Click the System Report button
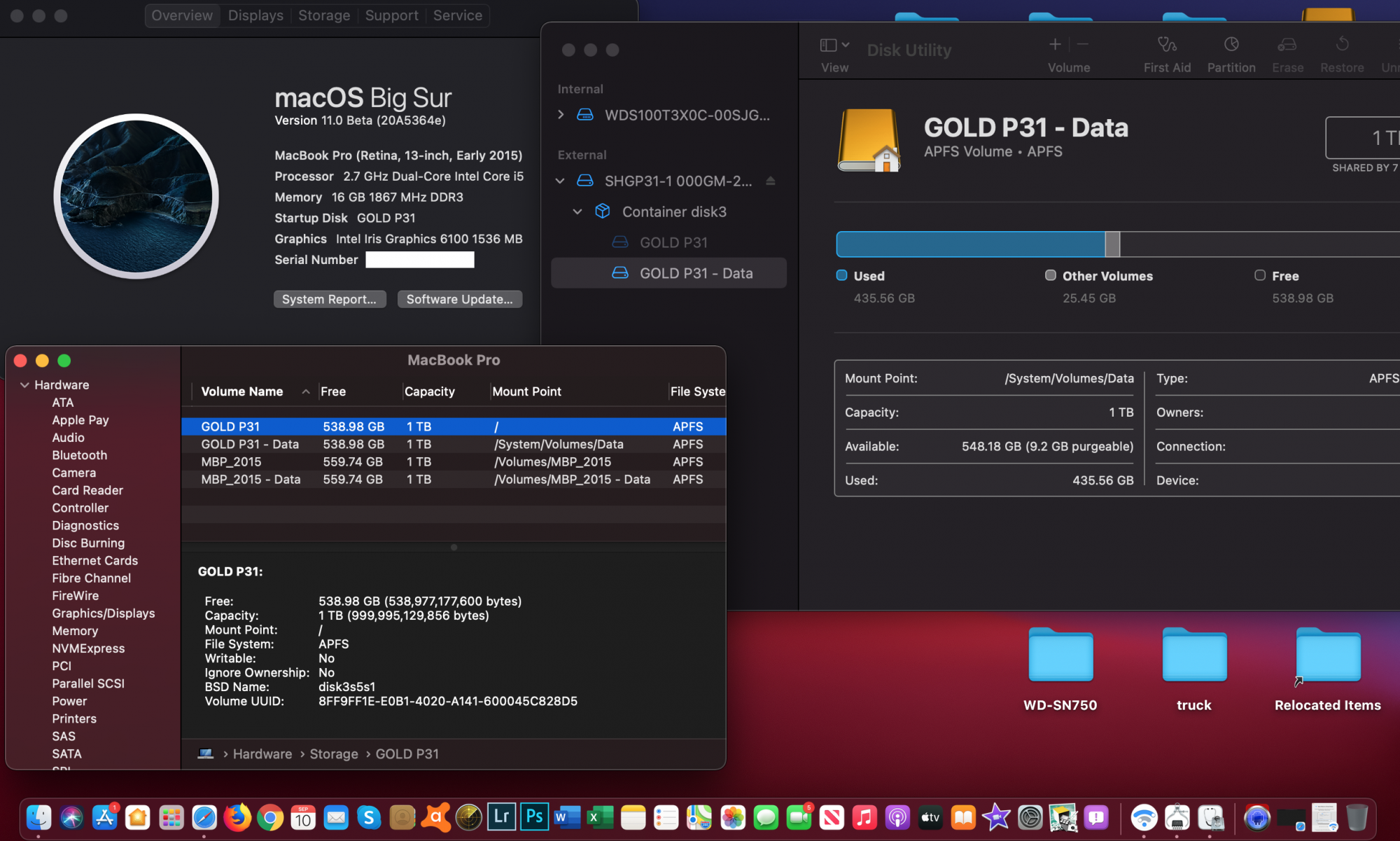This screenshot has height=841, width=1400. [x=329, y=299]
